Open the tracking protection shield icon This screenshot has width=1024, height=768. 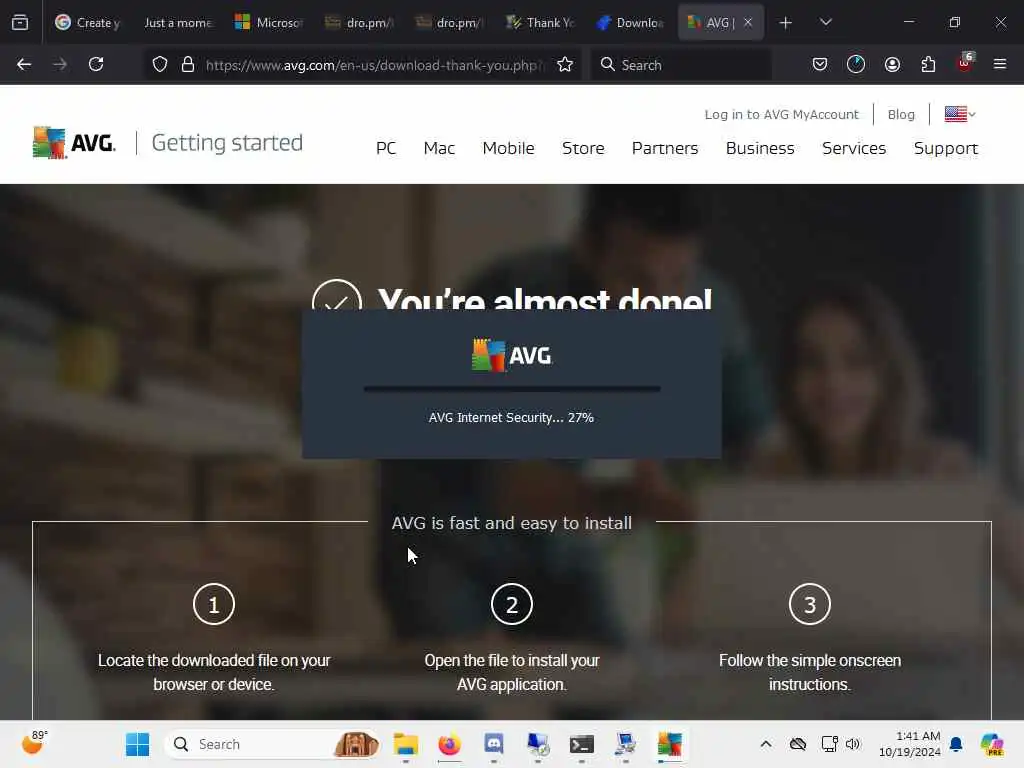(160, 64)
